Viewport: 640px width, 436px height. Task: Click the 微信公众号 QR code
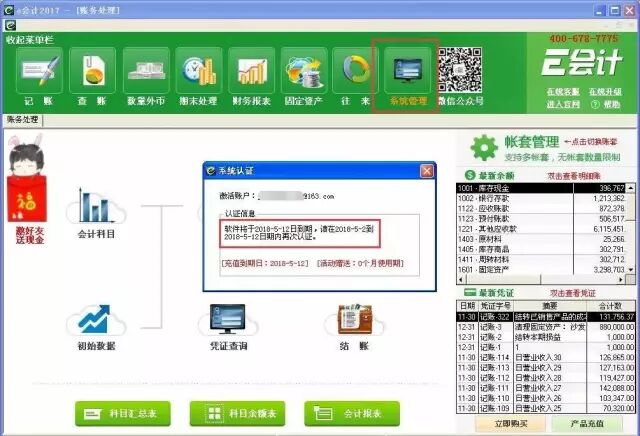pyautogui.click(x=460, y=70)
